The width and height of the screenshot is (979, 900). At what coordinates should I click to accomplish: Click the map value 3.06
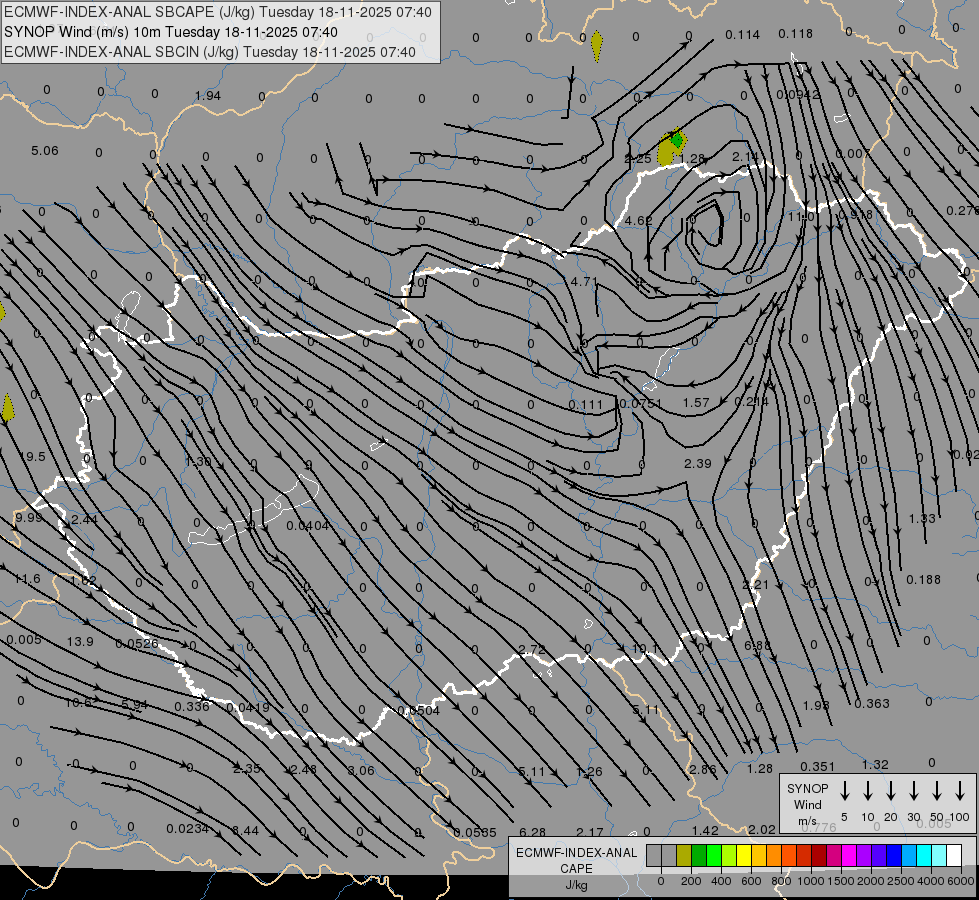pos(360,770)
